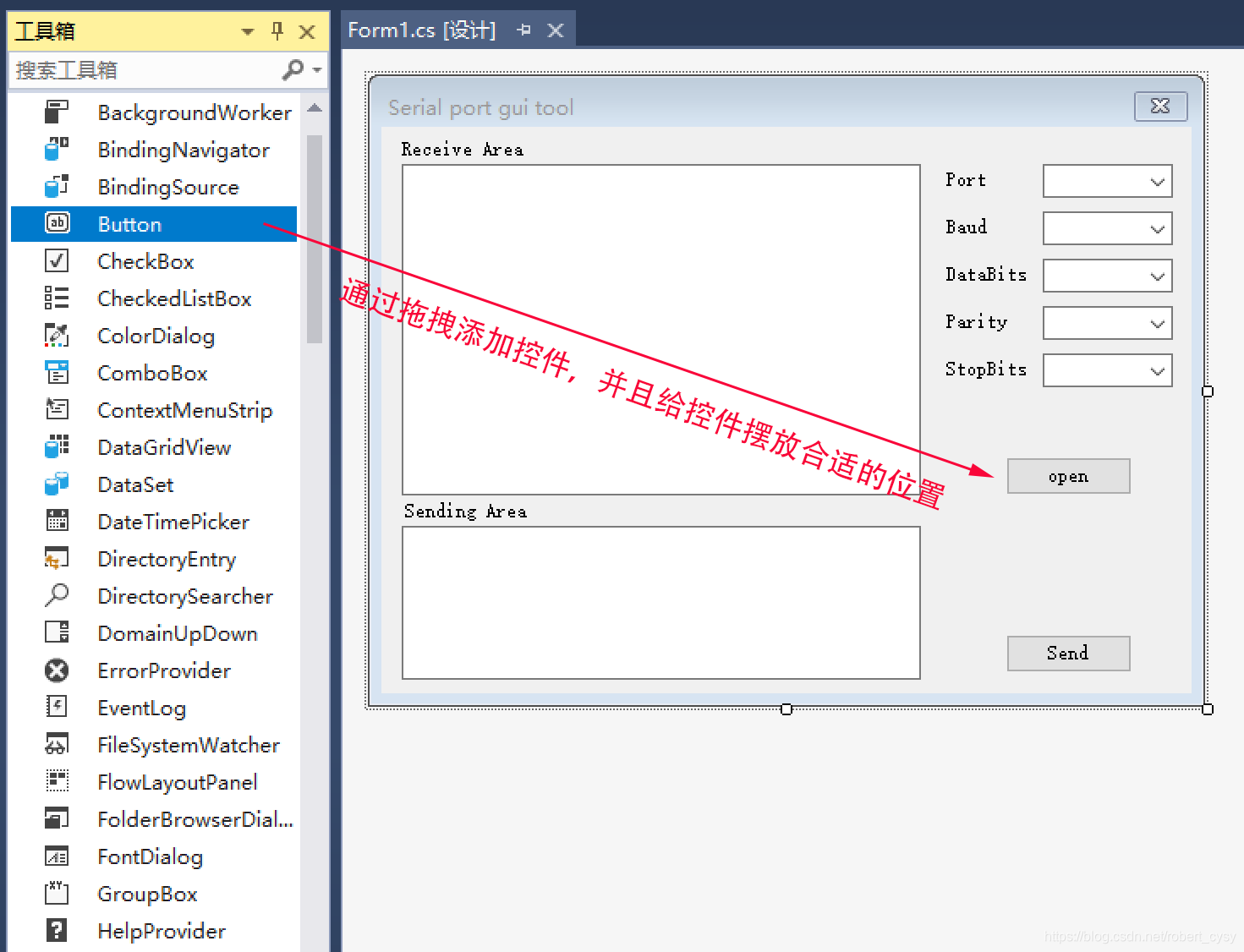Select the Sending Area label

(465, 512)
